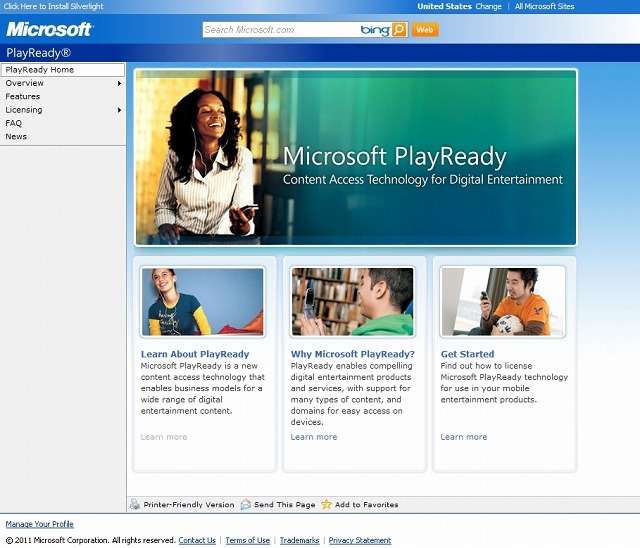
Task: Open the Why Microsoft PlayReady? heading link
Action: click(353, 354)
